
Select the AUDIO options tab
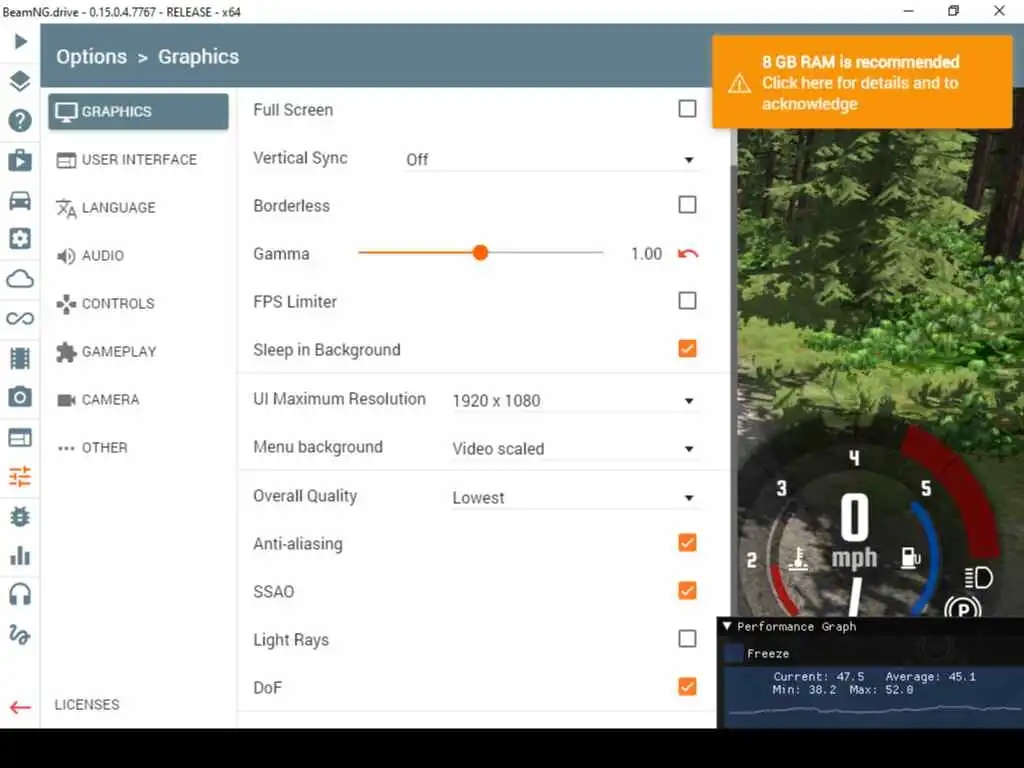pyautogui.click(x=138, y=256)
